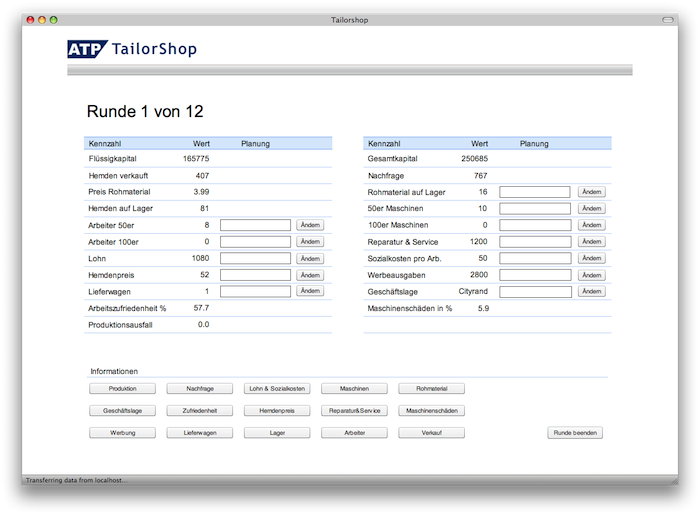Image resolution: width=700 pixels, height=515 pixels.
Task: Open the Maschinenschäden information button
Action: pos(432,411)
